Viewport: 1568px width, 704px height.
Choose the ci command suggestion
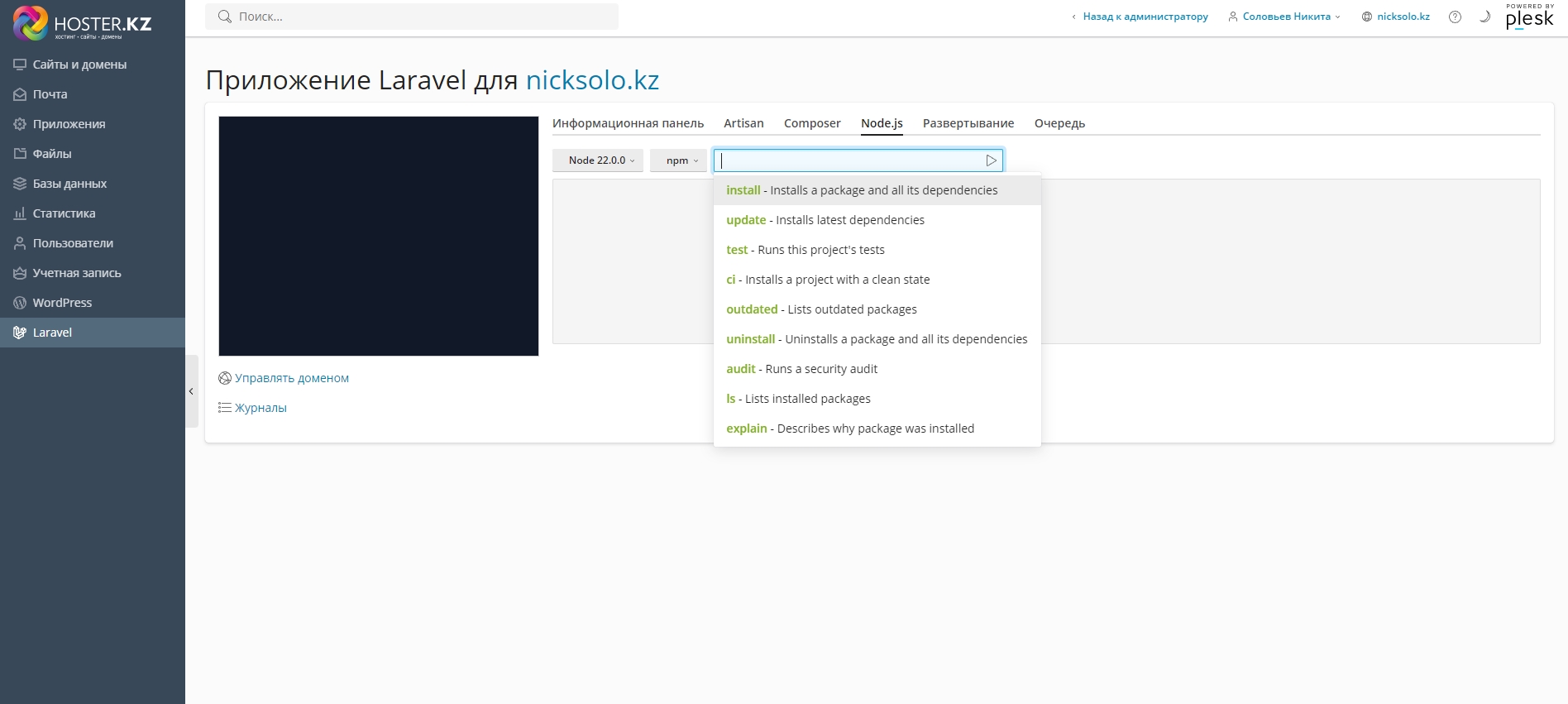877,280
